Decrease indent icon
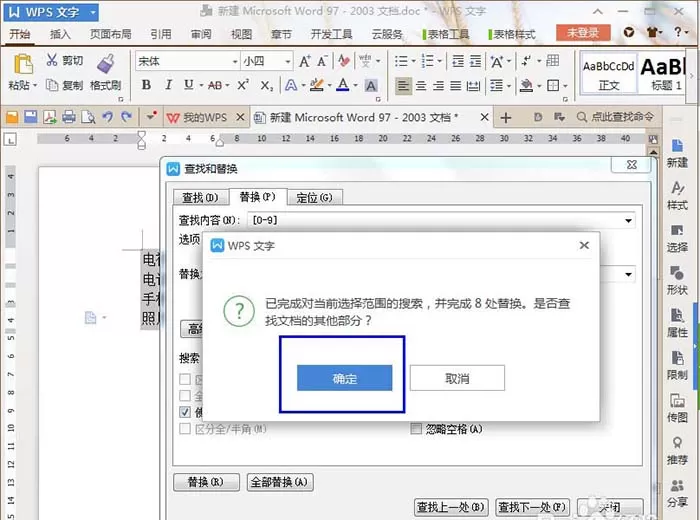This screenshot has width=700, height=520. click(x=458, y=61)
